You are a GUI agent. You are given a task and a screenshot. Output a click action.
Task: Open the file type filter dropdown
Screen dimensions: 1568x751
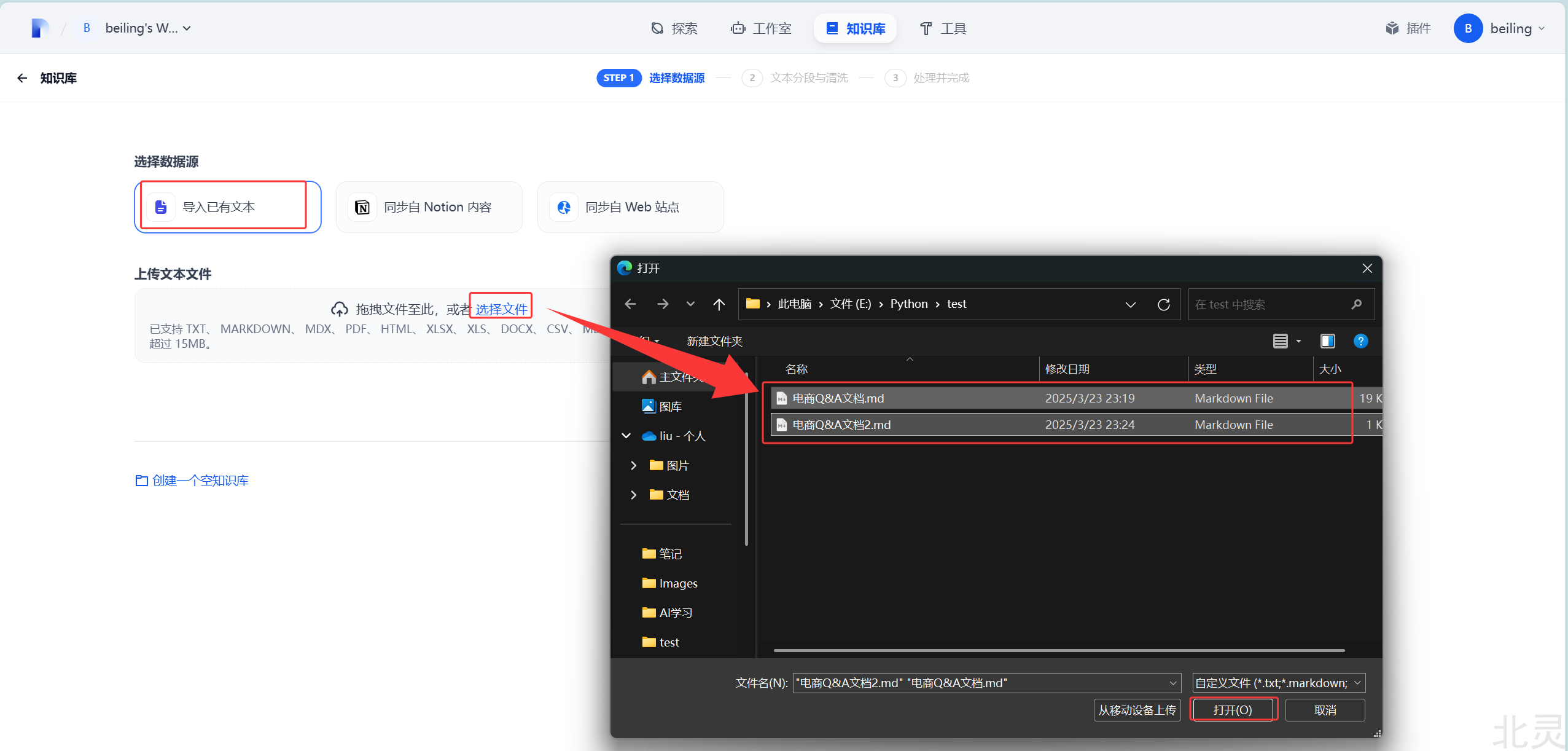tap(1278, 683)
